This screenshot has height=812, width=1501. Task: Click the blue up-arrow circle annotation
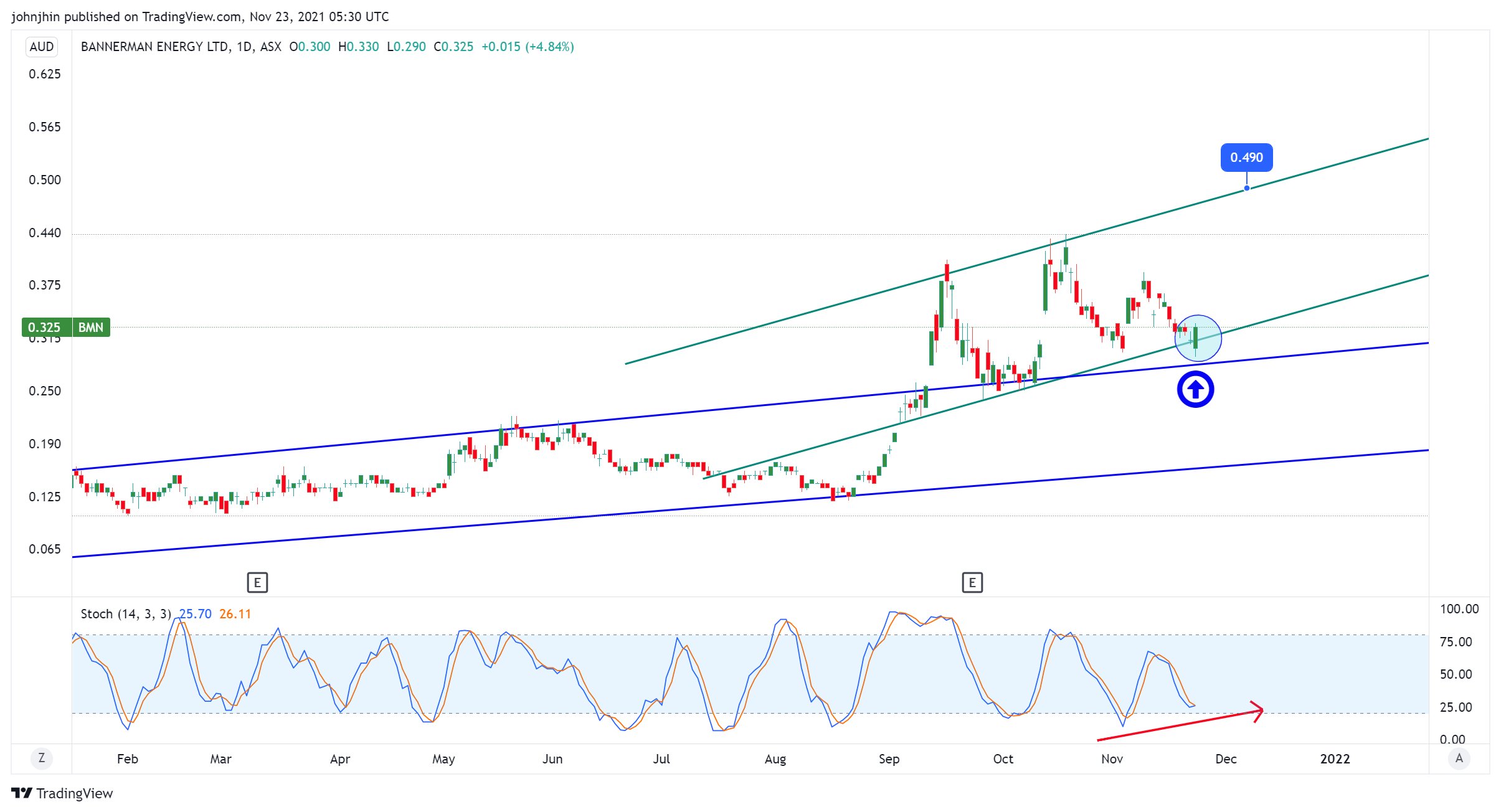[1195, 390]
